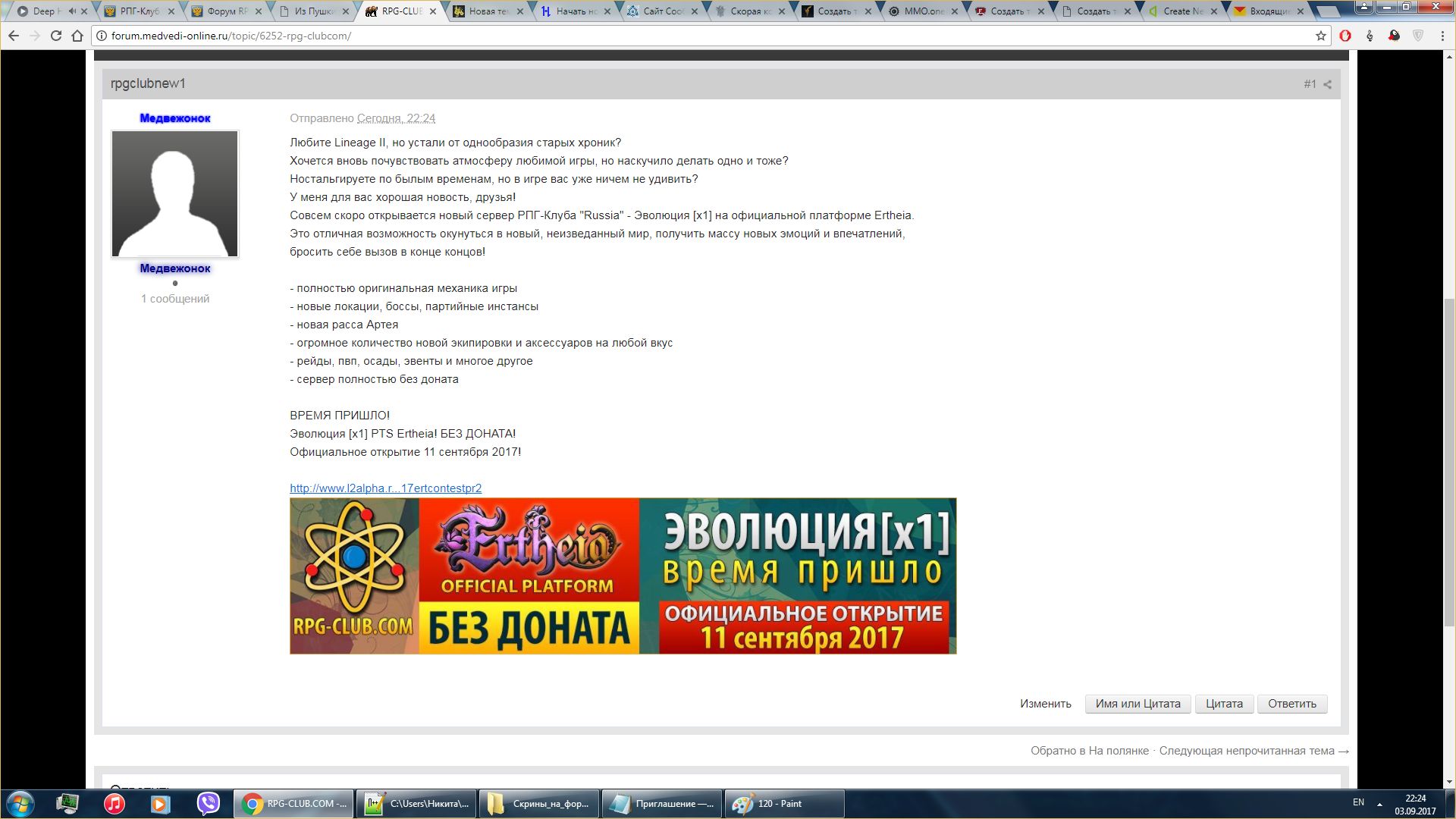Switch to the 'Приглашение' window in taskbar

pos(662,804)
